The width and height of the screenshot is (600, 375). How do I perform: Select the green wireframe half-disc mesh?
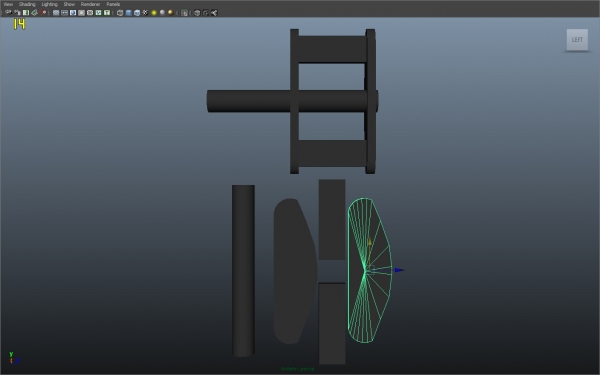click(369, 270)
